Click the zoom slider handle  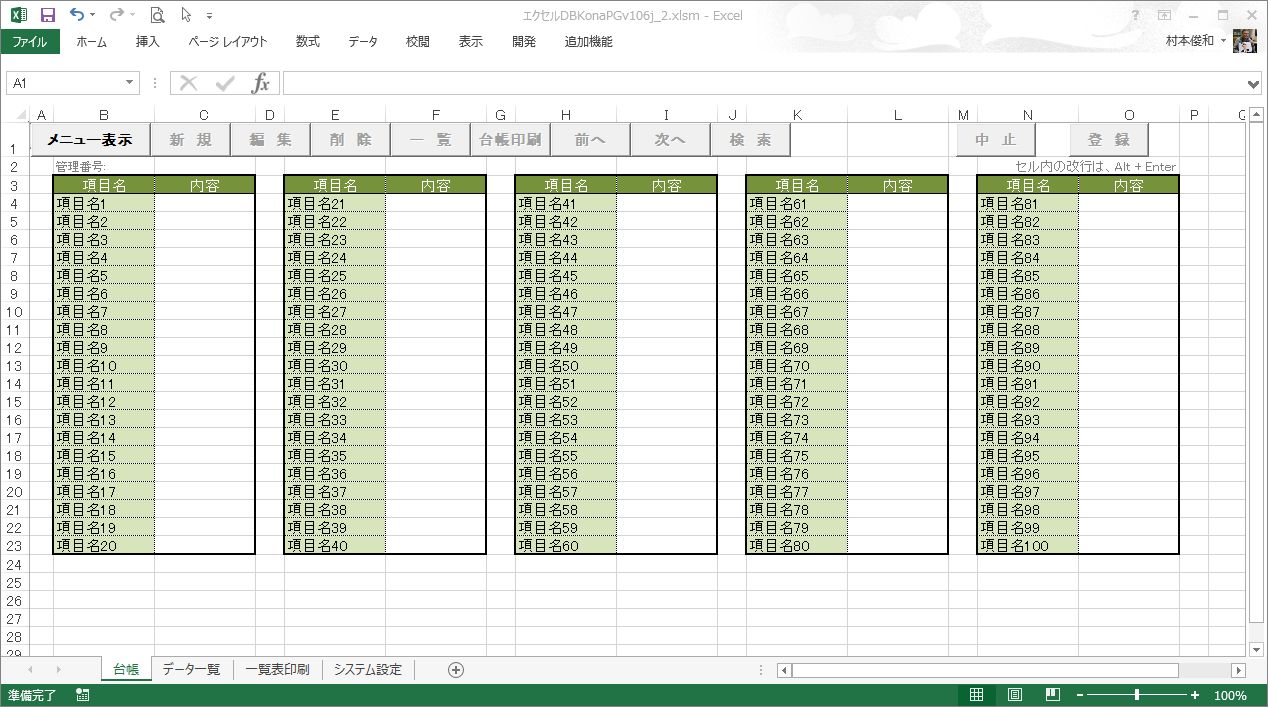[1137, 695]
